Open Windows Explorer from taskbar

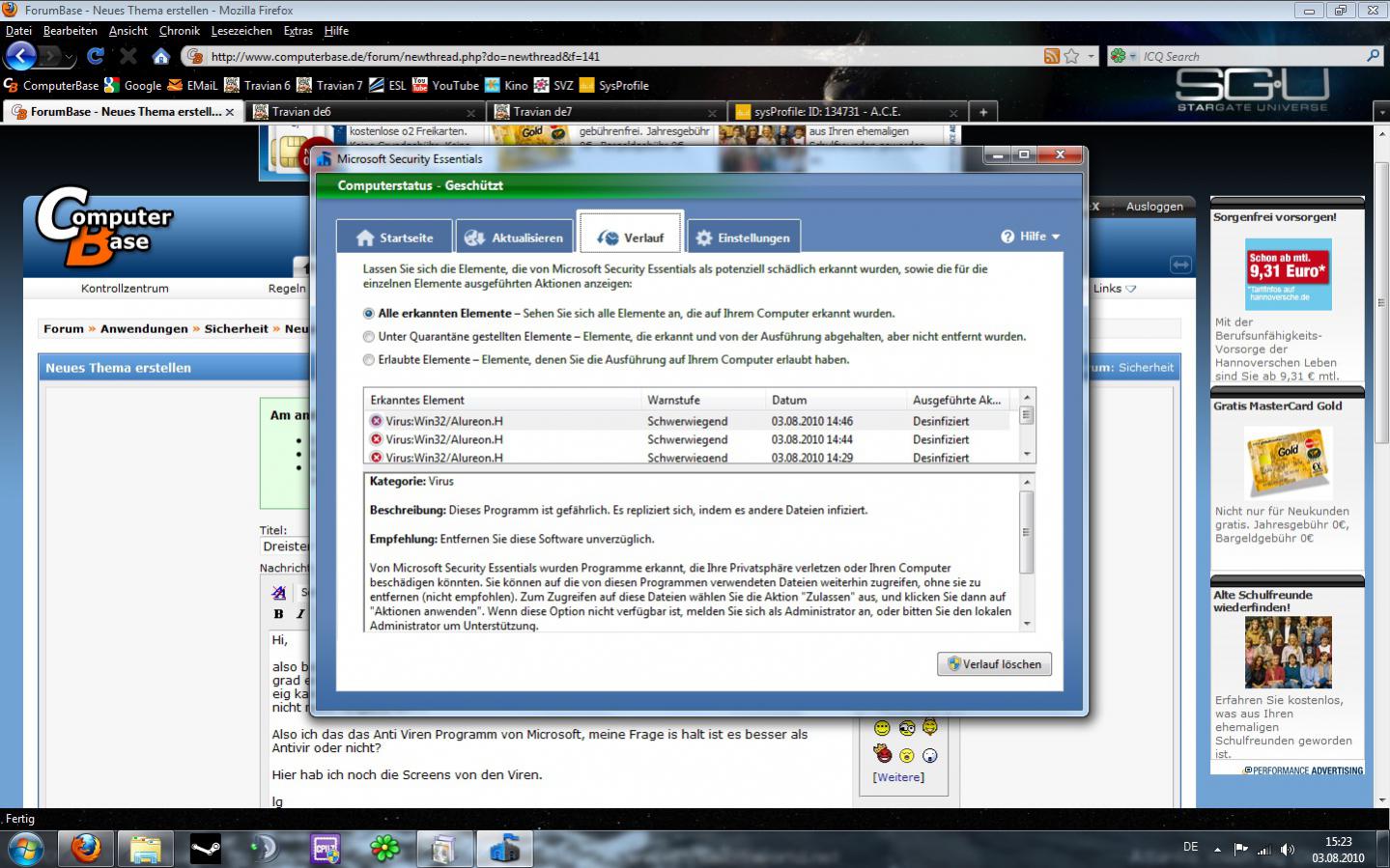(145, 850)
